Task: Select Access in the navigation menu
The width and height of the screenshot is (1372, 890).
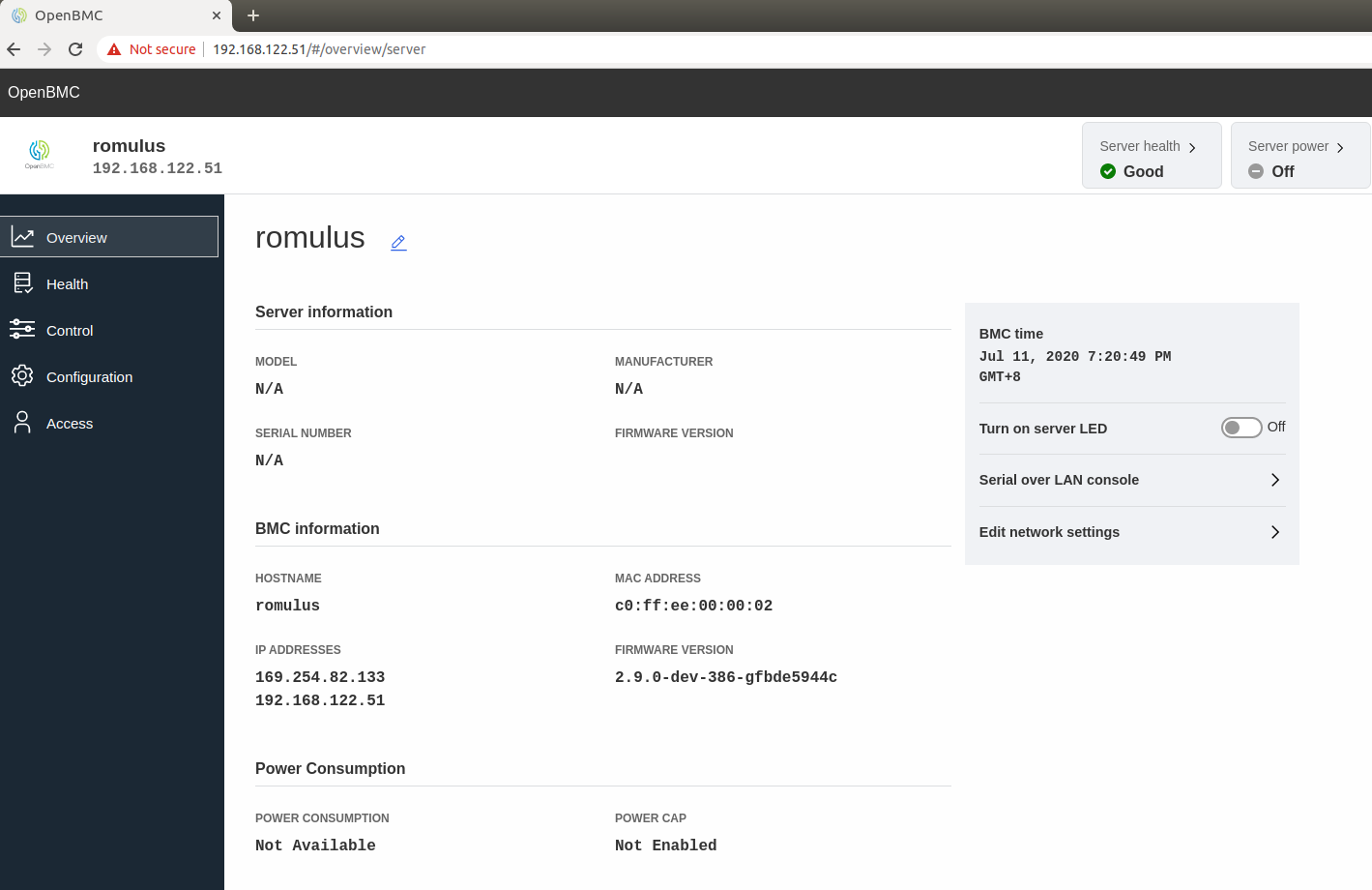Action: pyautogui.click(x=109, y=423)
